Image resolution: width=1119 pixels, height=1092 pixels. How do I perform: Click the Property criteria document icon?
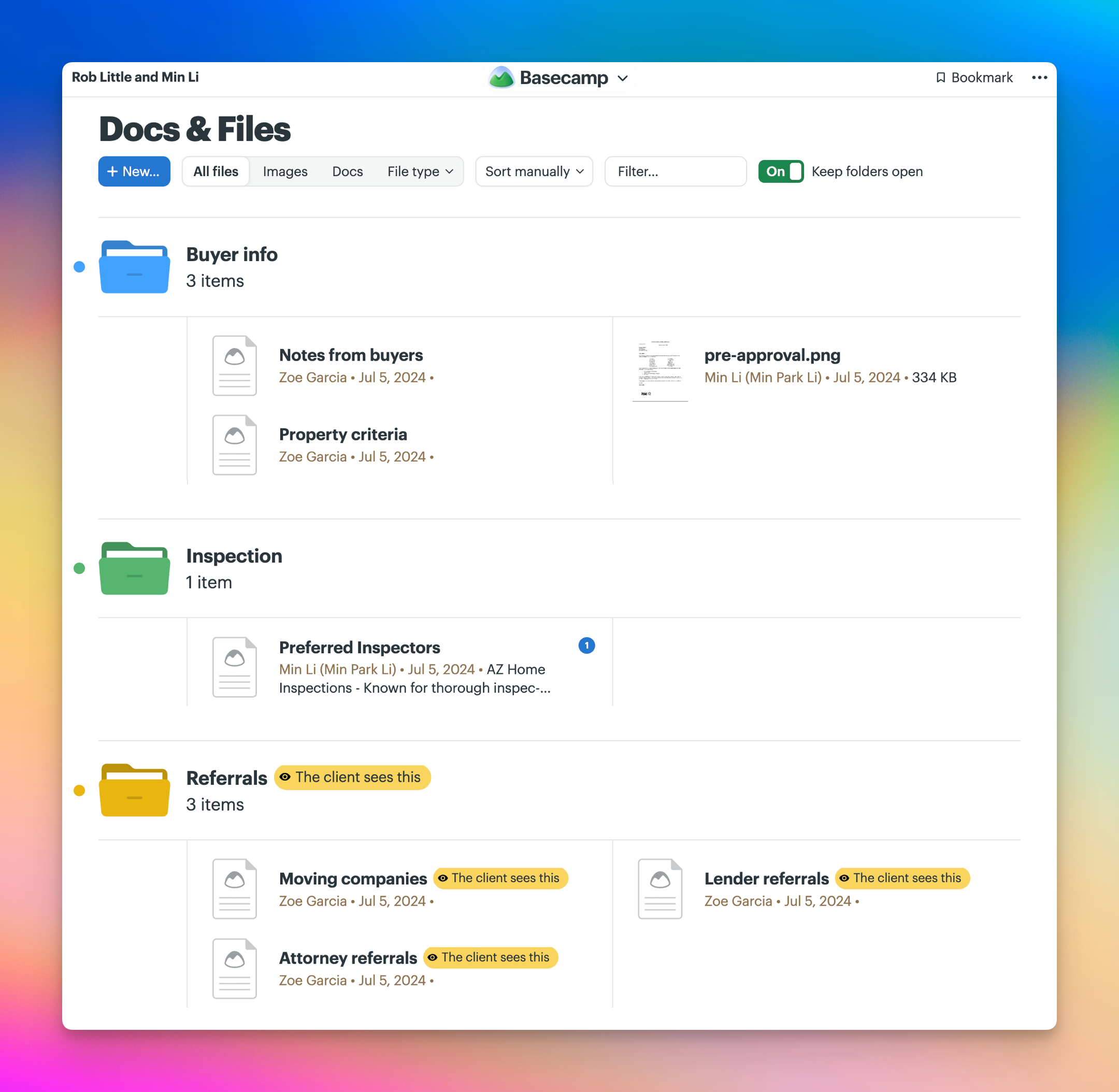235,444
